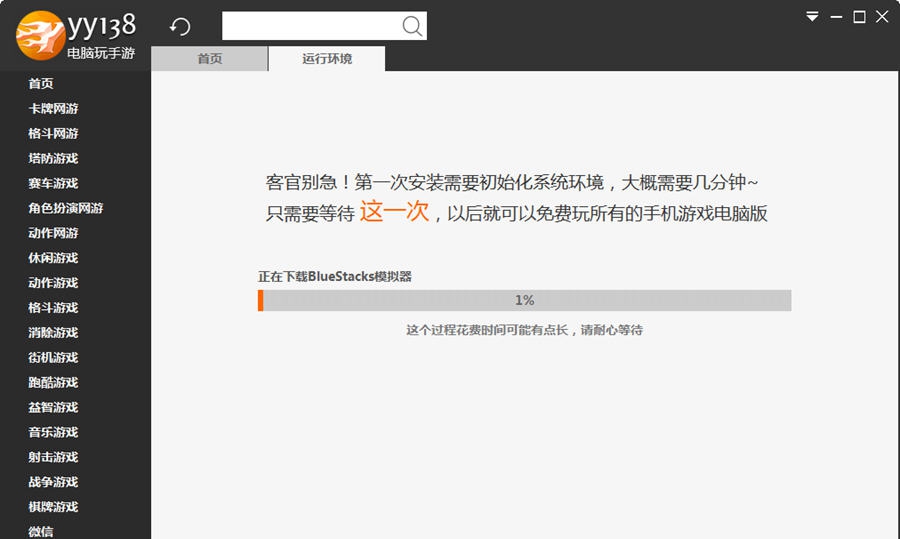Viewport: 900px width, 539px height.
Task: Click the BlueStacks download progress bar
Action: (525, 300)
